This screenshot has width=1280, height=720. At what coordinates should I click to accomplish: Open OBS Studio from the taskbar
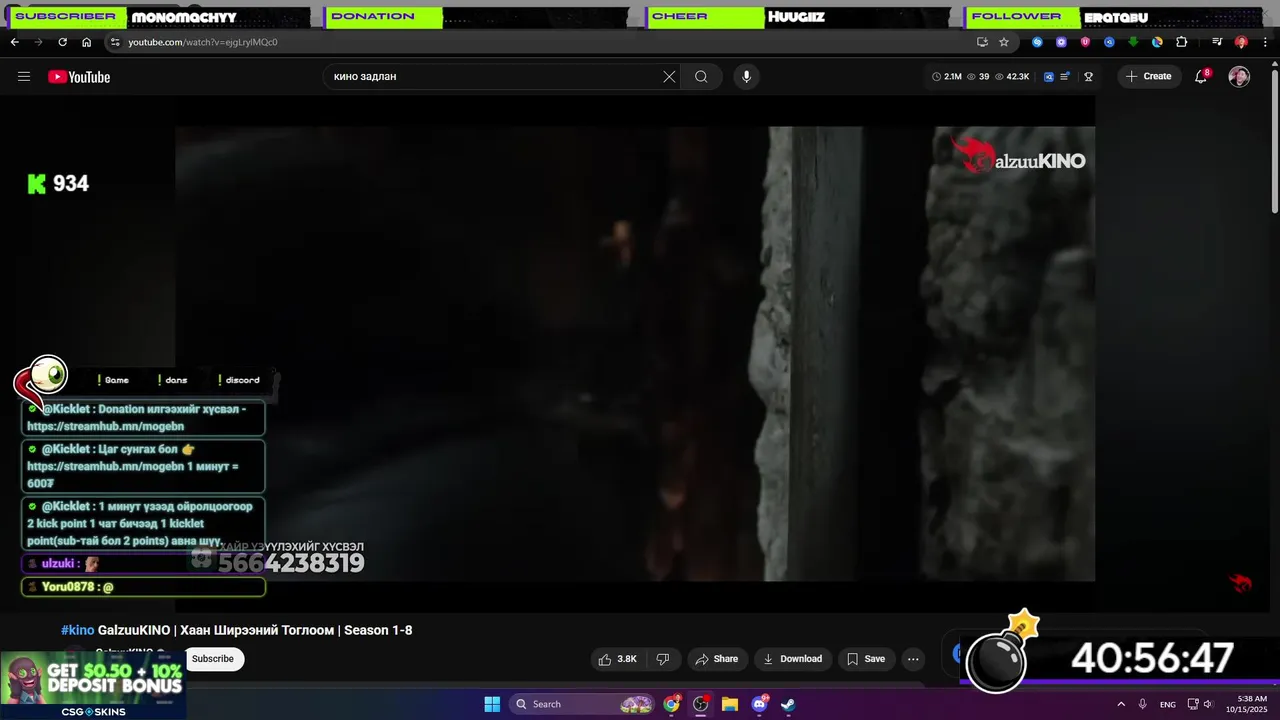[701, 704]
